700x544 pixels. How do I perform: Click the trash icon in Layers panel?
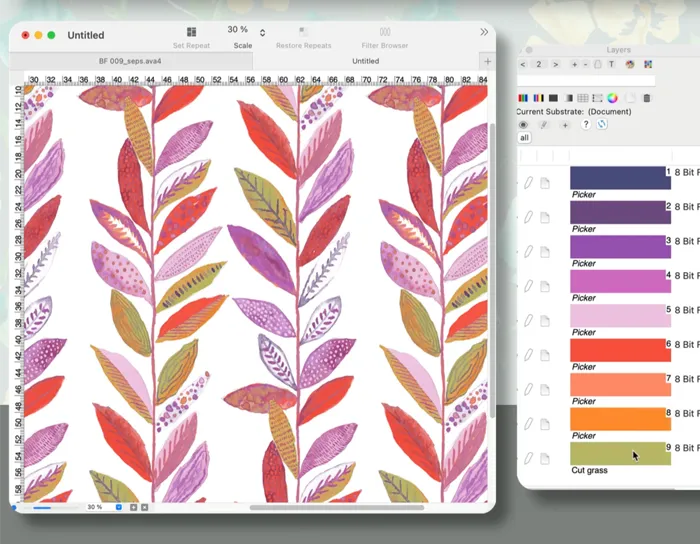[x=647, y=98]
